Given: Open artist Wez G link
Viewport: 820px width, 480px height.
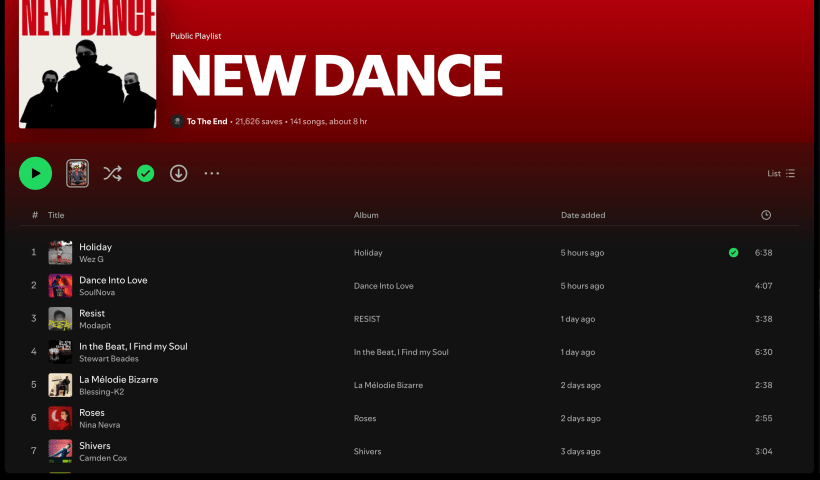Looking at the screenshot, I should pyautogui.click(x=91, y=260).
